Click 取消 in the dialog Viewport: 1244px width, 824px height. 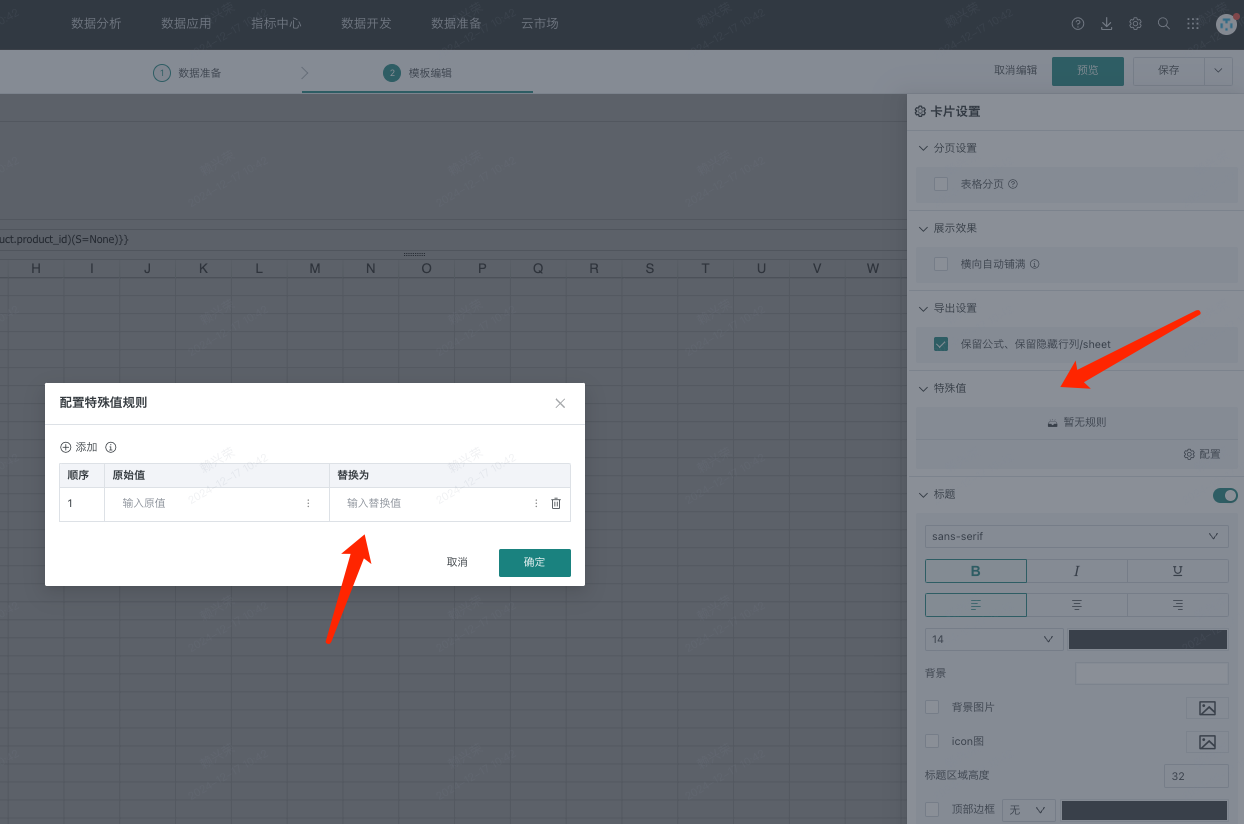(x=457, y=562)
